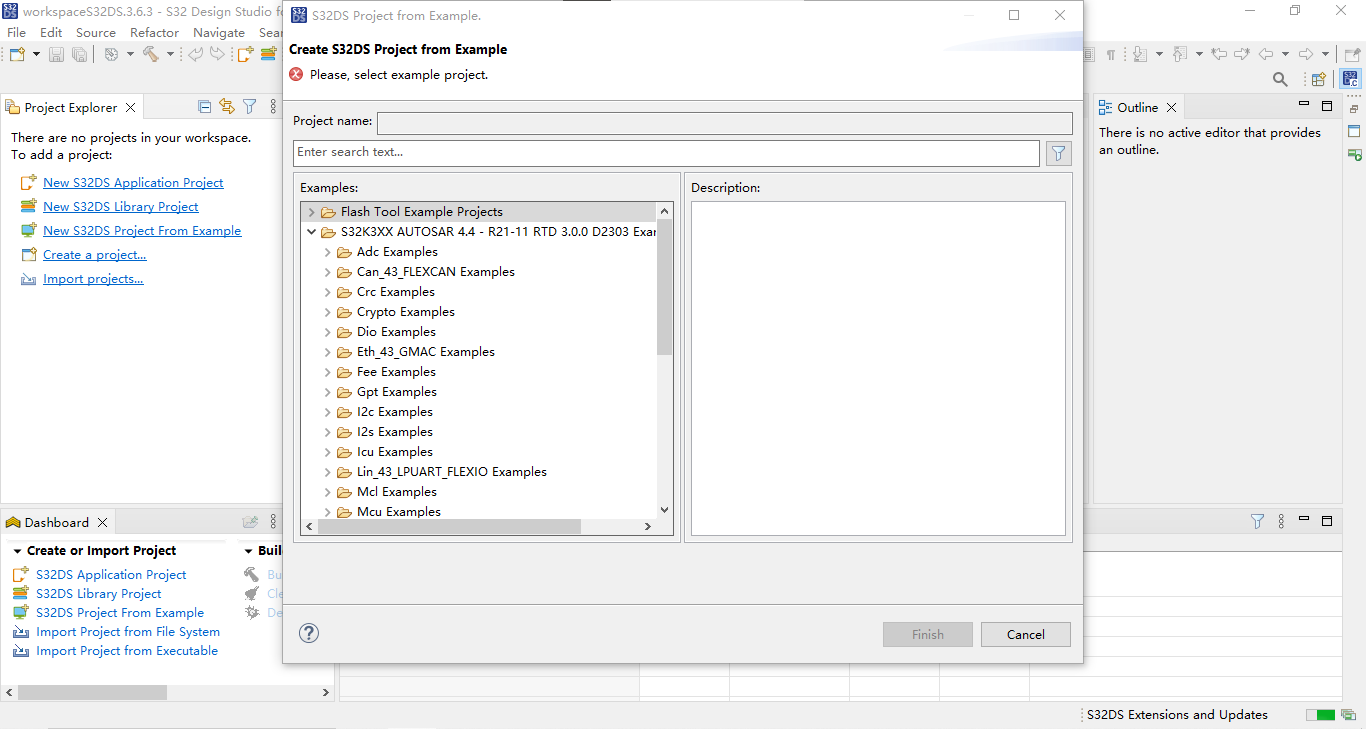Click the Enter search text field

(x=666, y=153)
